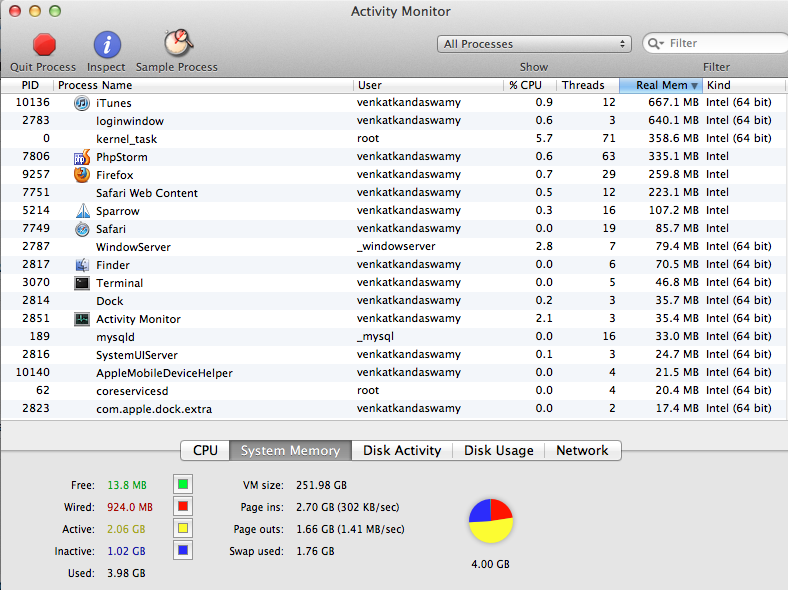788x590 pixels.
Task: Click the Used 3.98 GB value
Action: tap(126, 573)
